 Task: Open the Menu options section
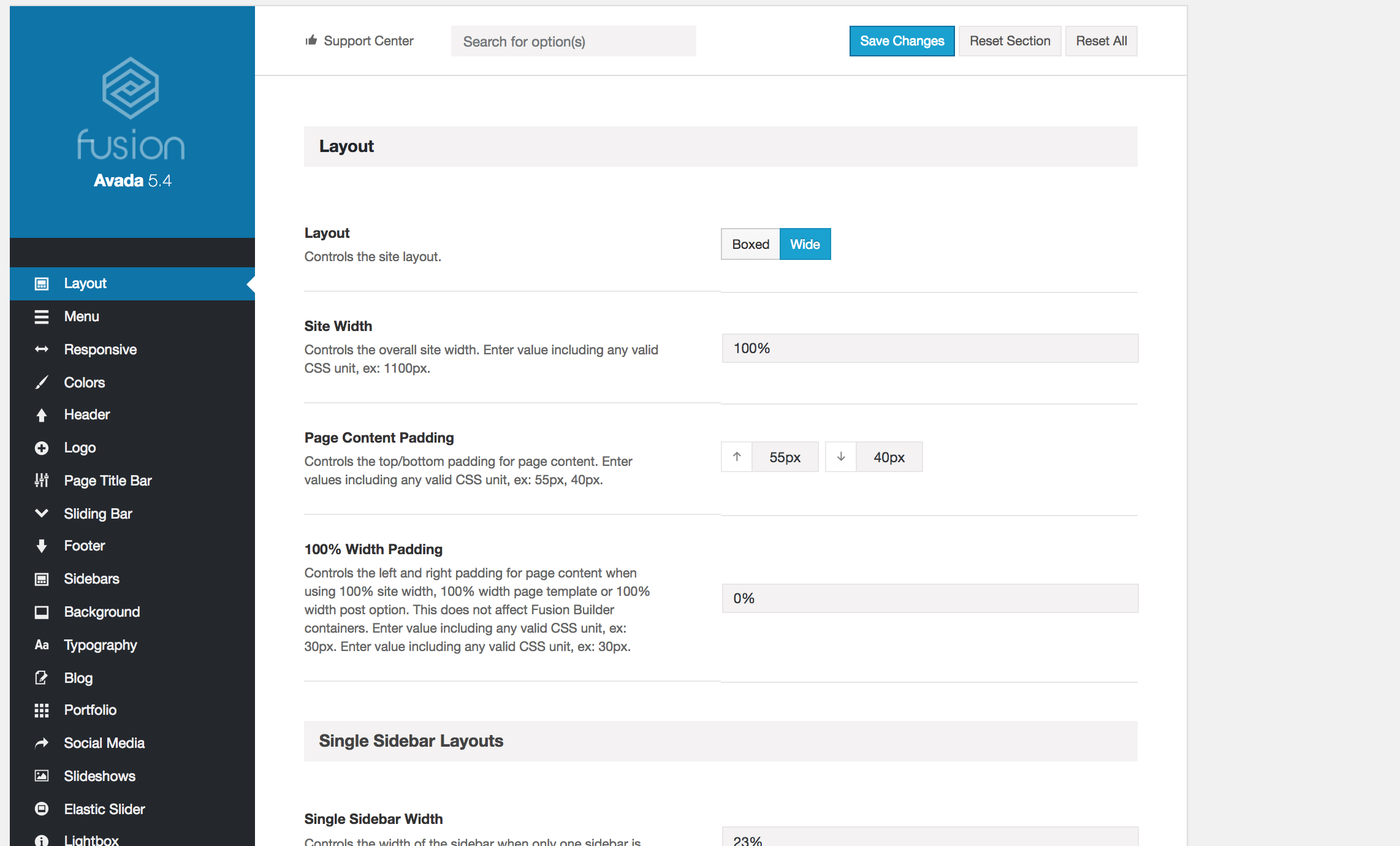[82, 316]
